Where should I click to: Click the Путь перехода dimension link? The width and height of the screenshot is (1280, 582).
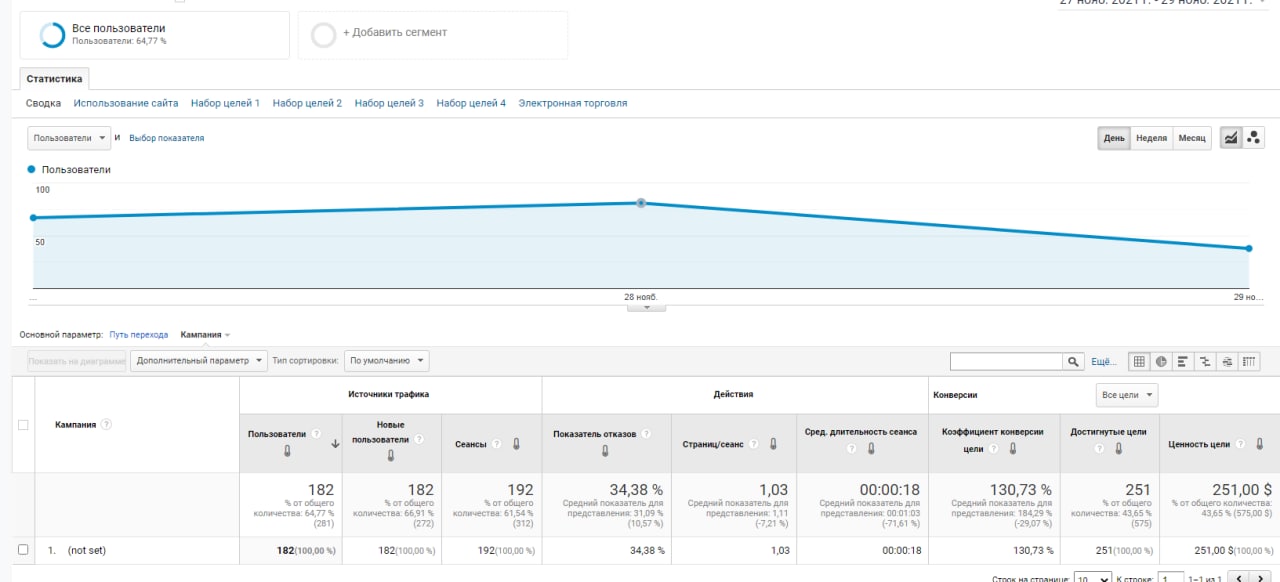(x=138, y=335)
